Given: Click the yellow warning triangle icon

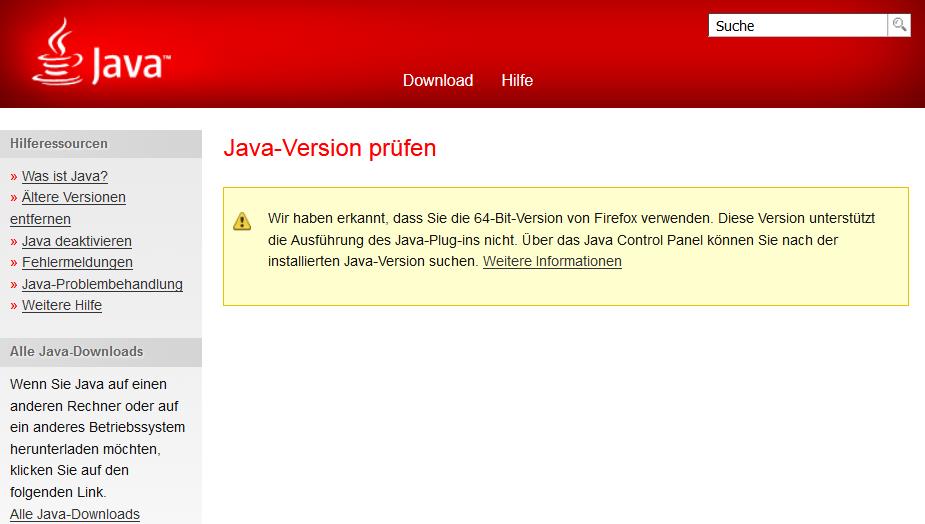Looking at the screenshot, I should 242,221.
